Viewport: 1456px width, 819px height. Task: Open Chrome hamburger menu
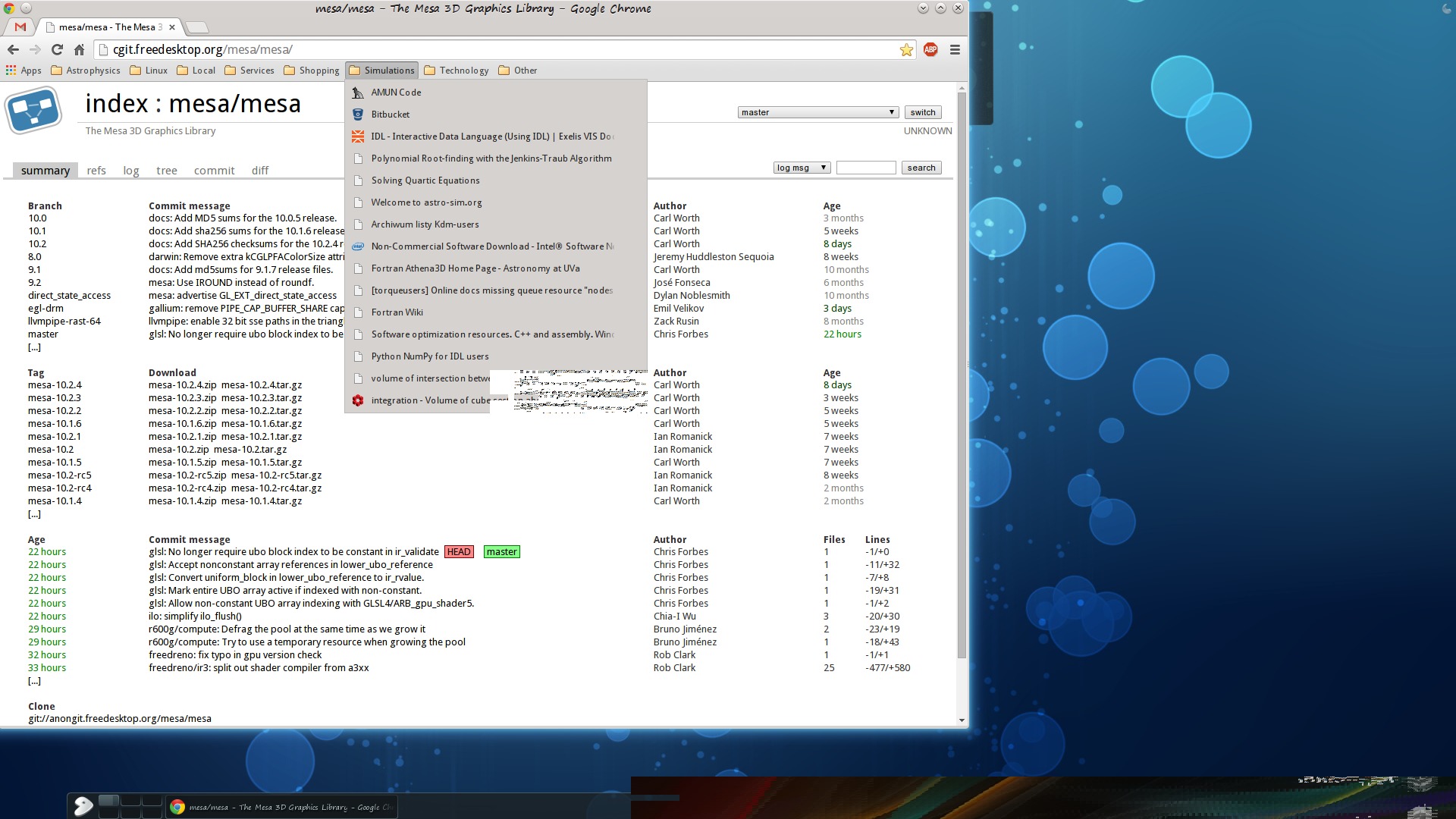click(x=955, y=49)
